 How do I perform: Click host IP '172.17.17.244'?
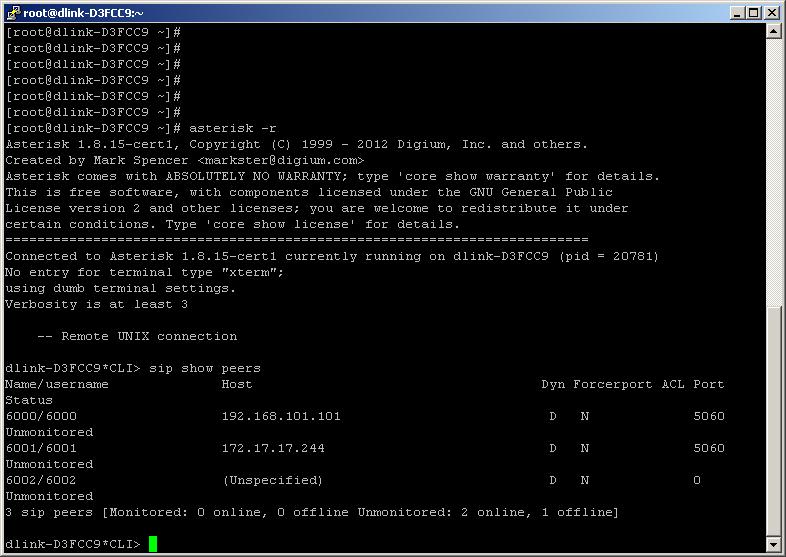[x=273, y=448]
